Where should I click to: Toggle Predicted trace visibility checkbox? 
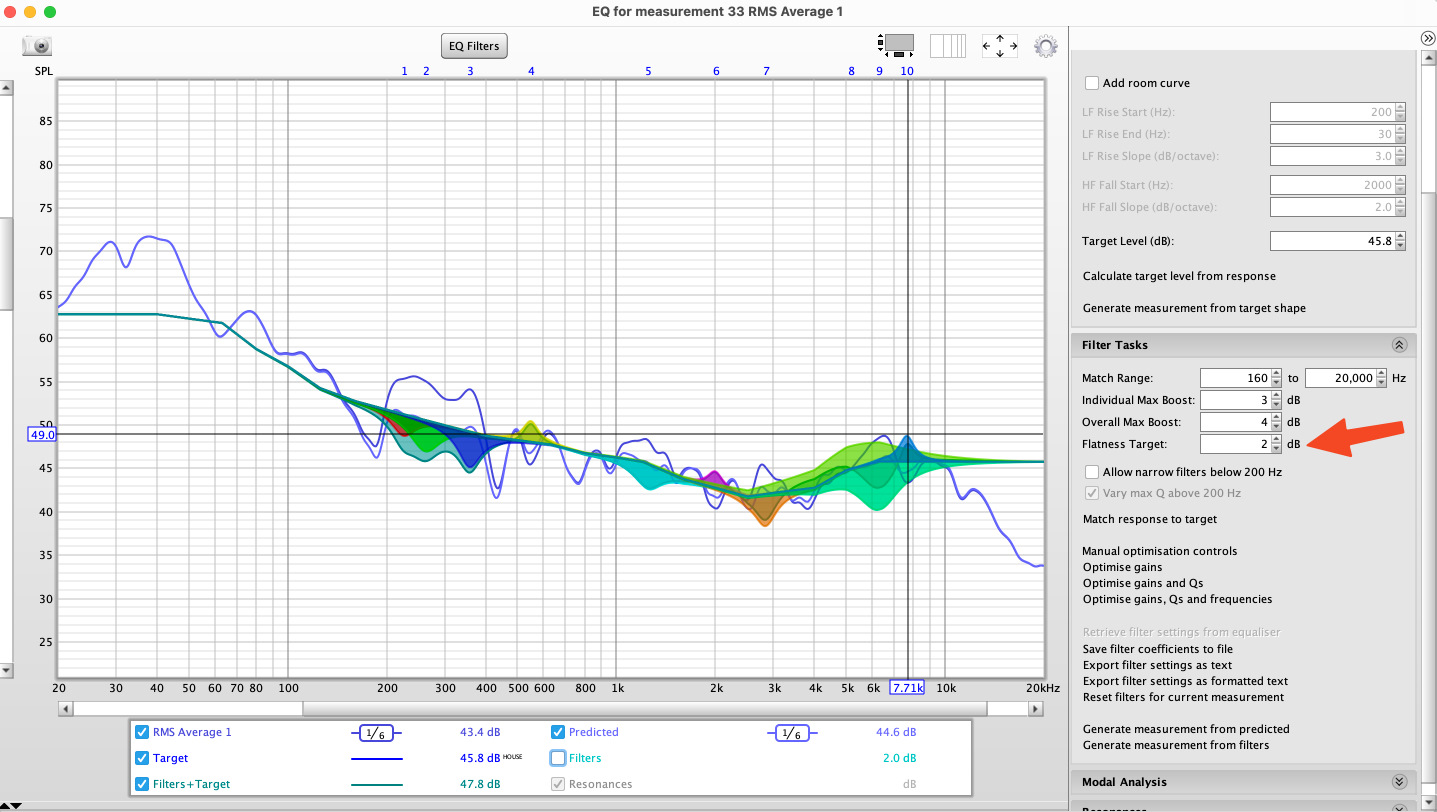pos(558,732)
